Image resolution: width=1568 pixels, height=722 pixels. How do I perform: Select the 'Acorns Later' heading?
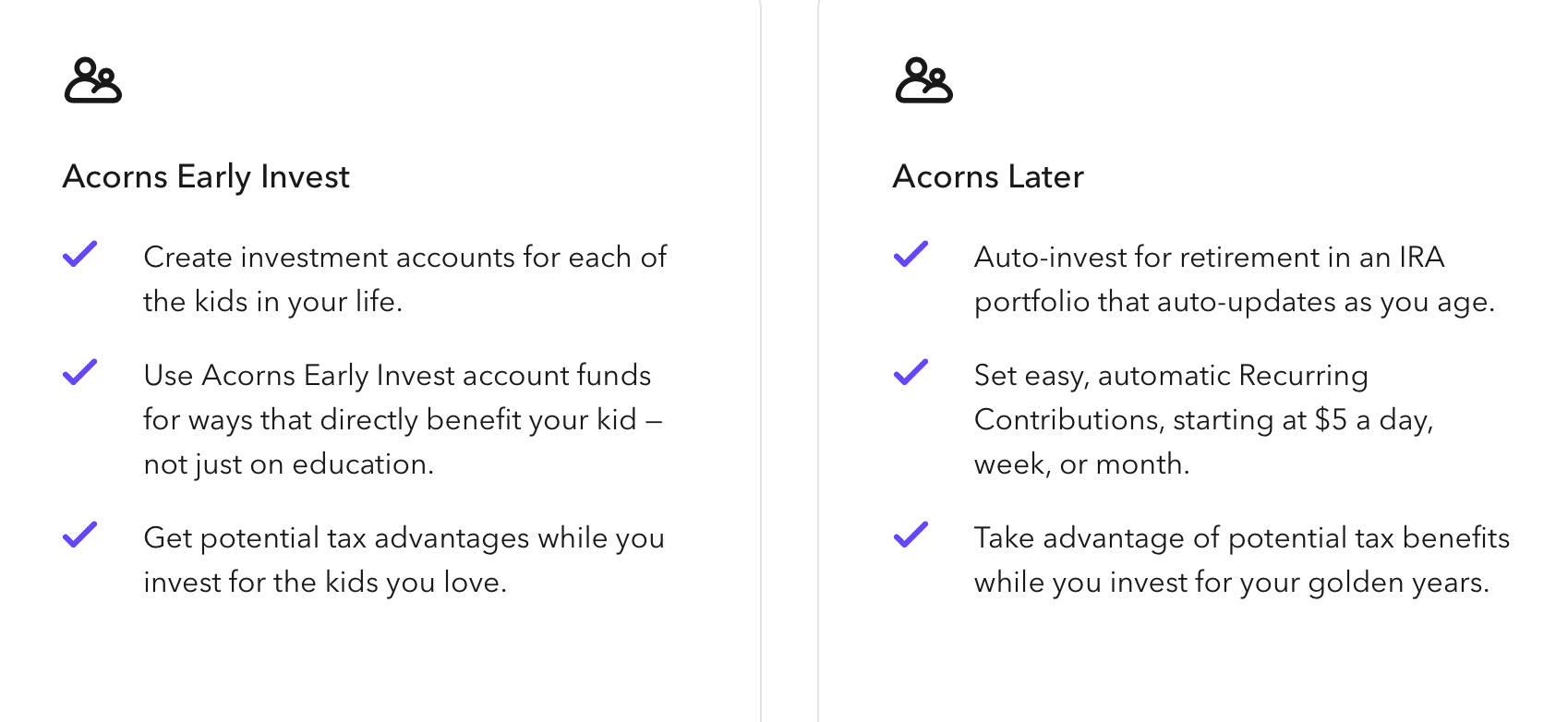coord(988,176)
